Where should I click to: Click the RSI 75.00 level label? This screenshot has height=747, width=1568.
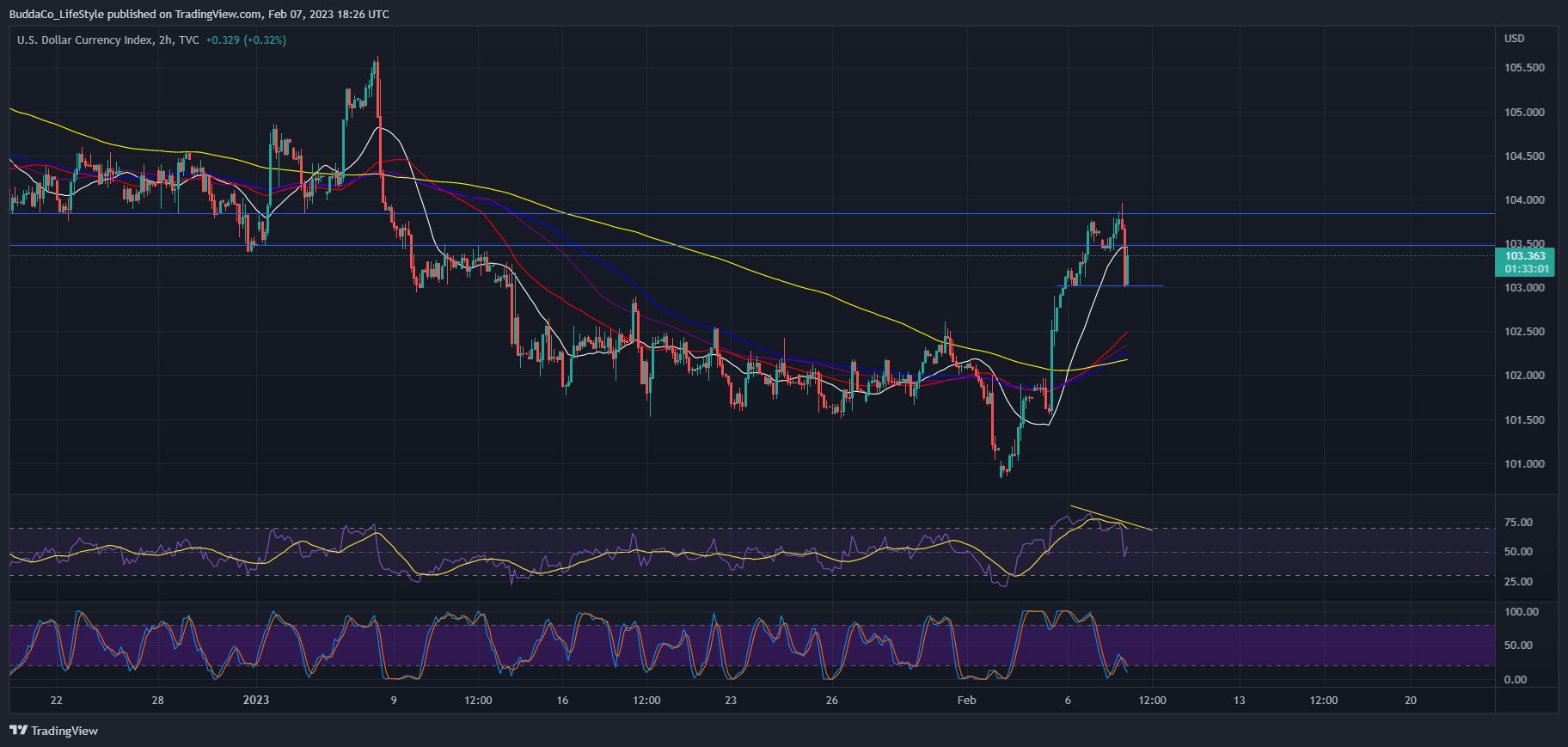1518,523
